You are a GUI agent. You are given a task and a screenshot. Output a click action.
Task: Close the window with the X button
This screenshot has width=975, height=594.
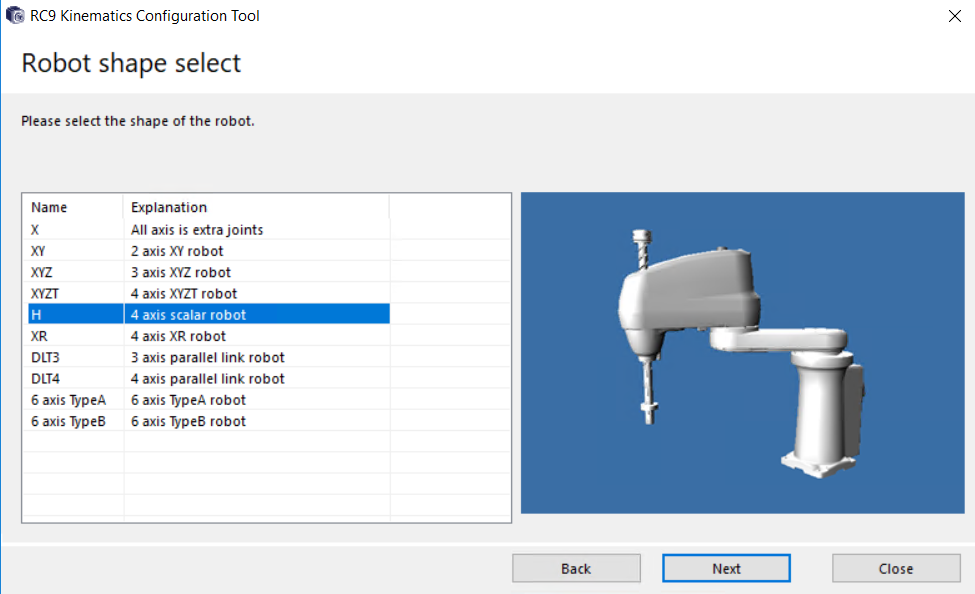951,15
